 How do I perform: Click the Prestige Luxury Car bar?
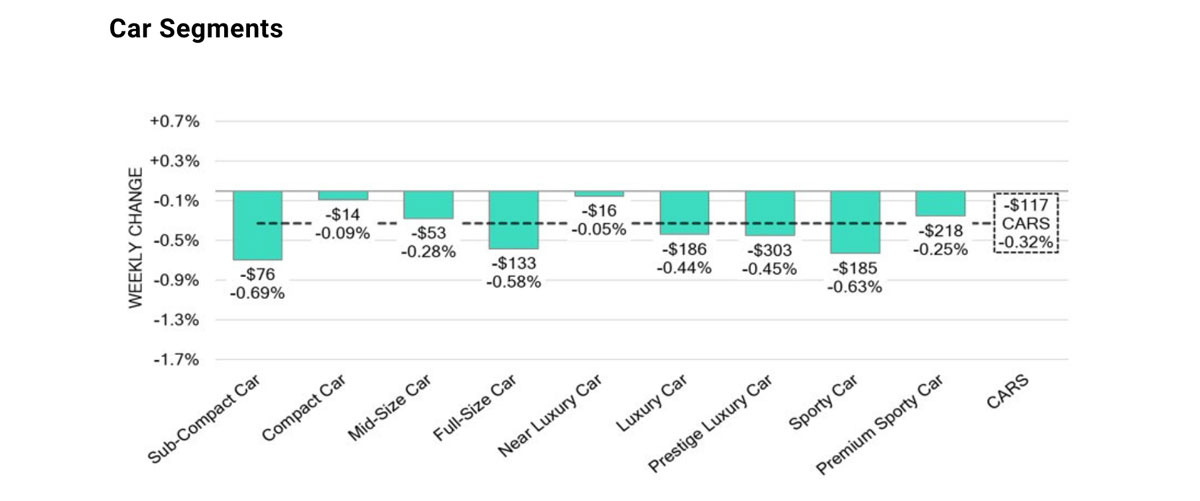click(769, 213)
